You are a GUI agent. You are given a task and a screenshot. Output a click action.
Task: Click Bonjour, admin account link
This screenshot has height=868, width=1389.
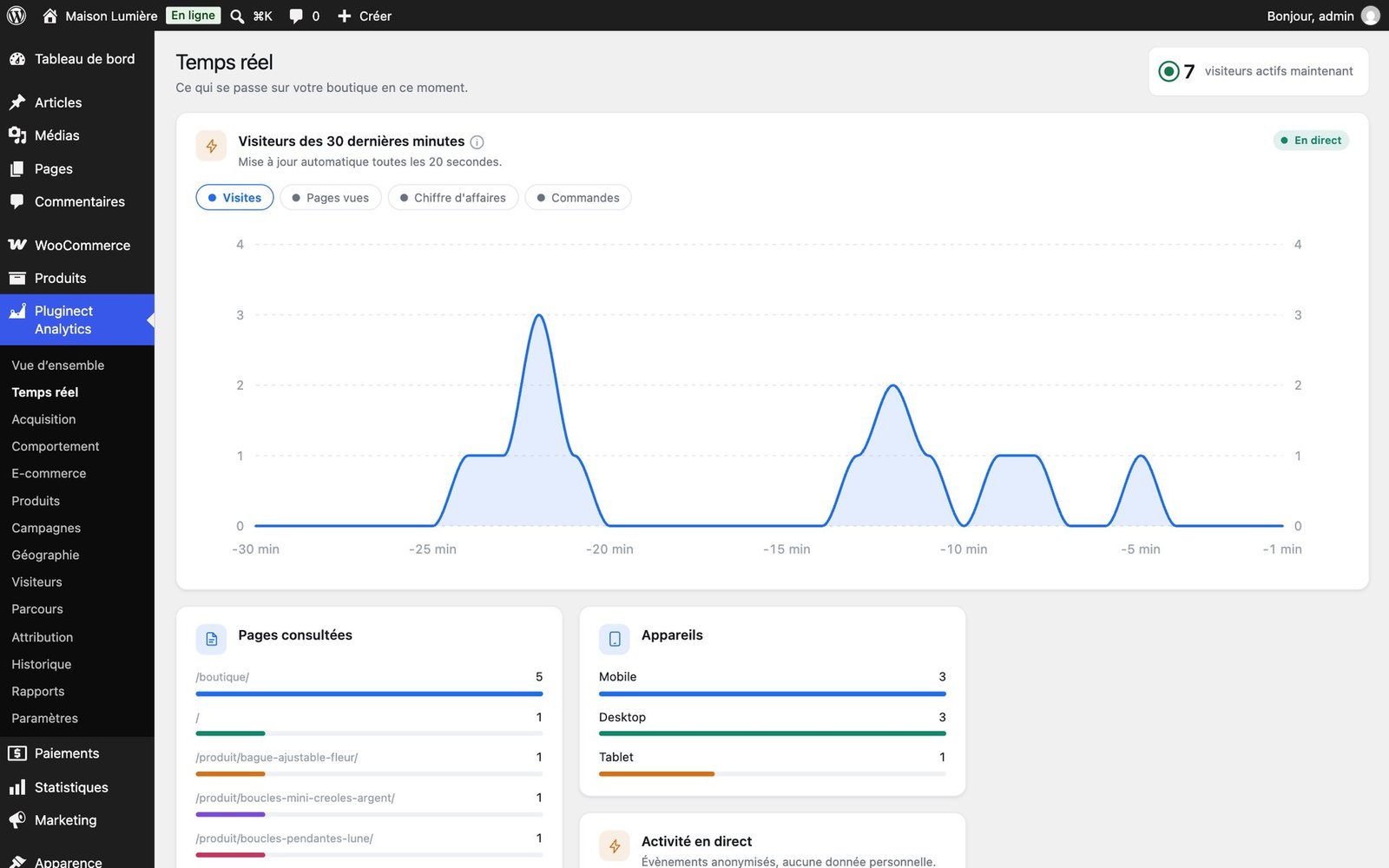click(1310, 16)
